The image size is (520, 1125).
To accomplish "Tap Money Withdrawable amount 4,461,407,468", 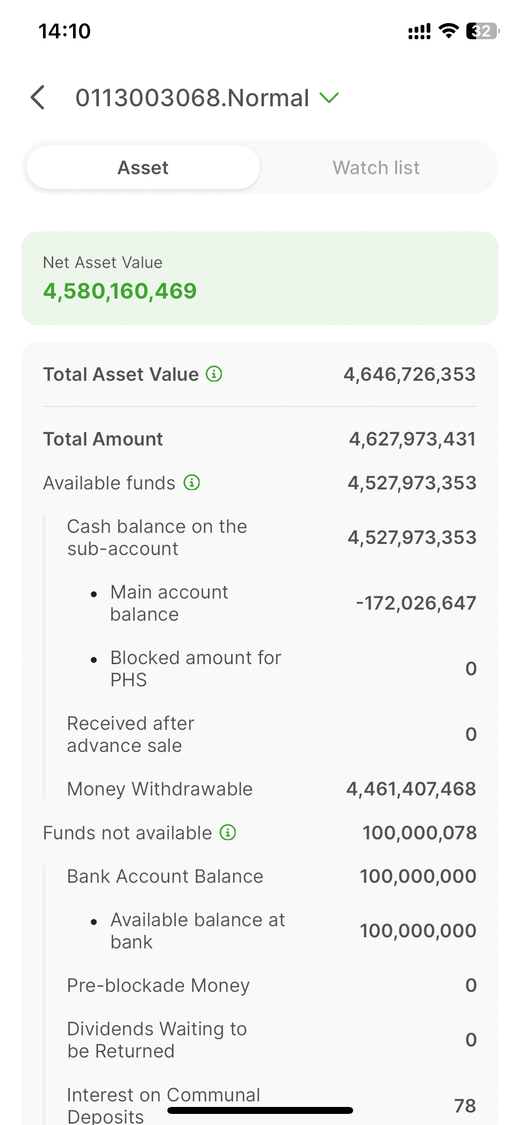I will click(x=411, y=789).
